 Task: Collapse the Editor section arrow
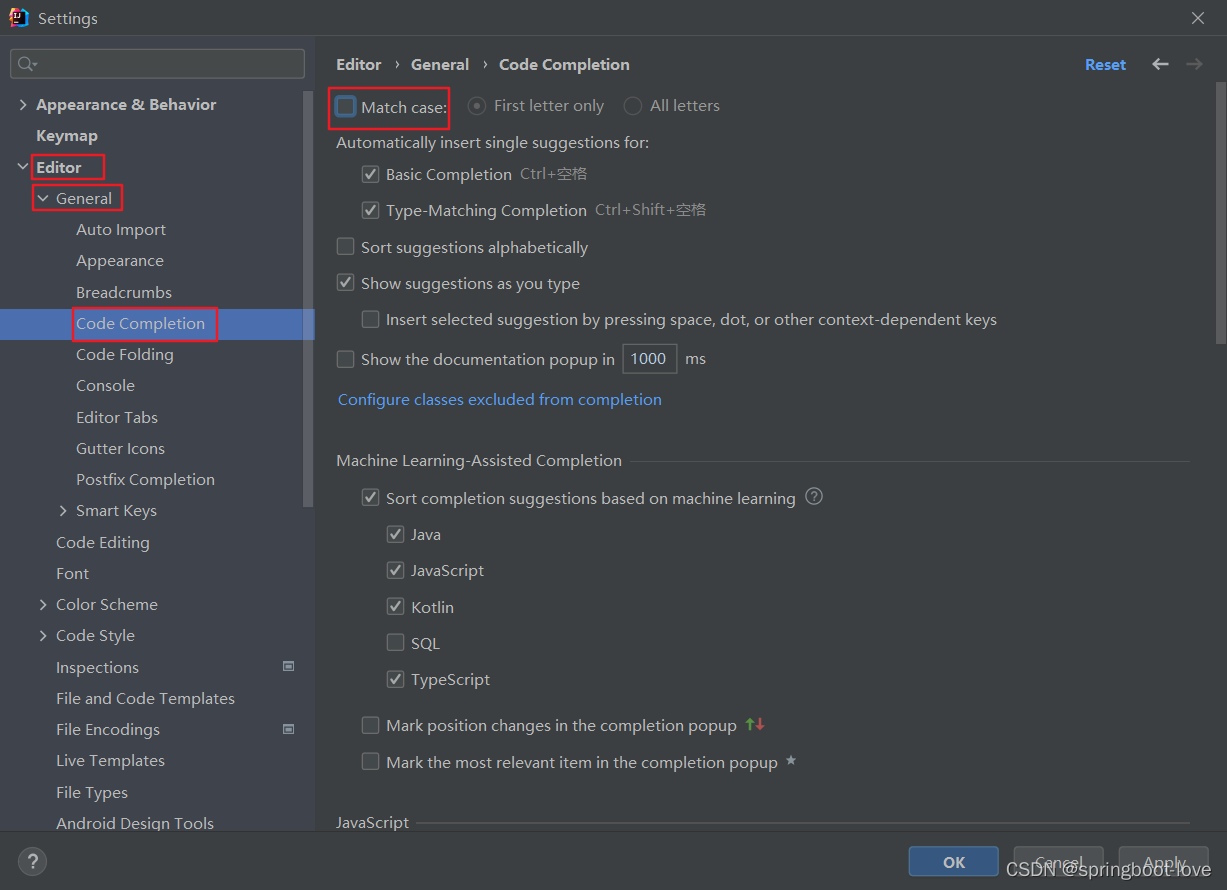pyautogui.click(x=23, y=167)
